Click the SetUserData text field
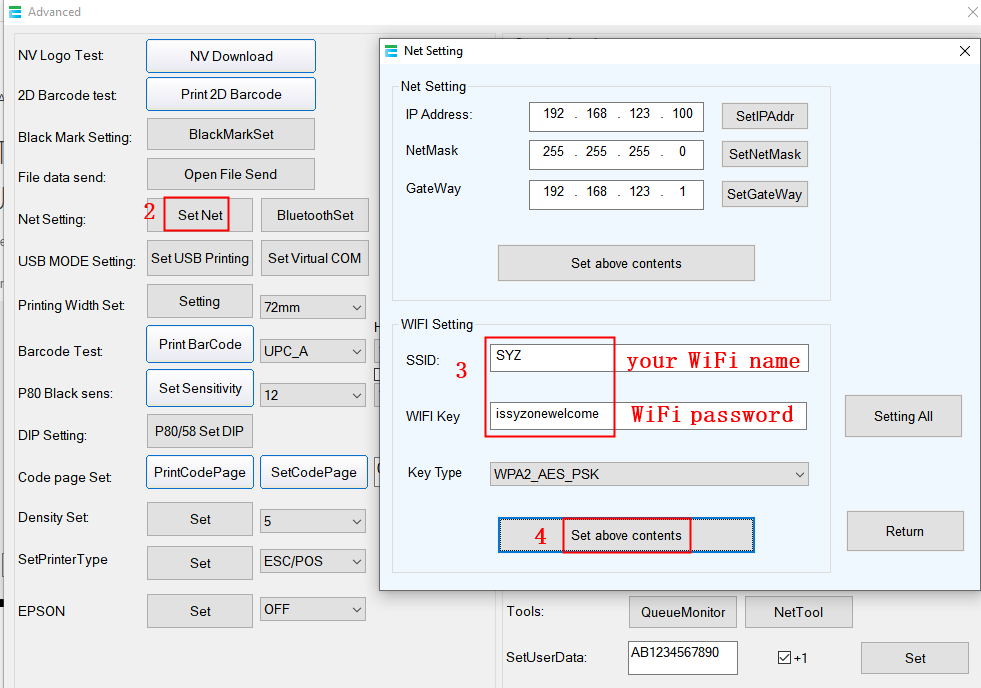 point(682,657)
